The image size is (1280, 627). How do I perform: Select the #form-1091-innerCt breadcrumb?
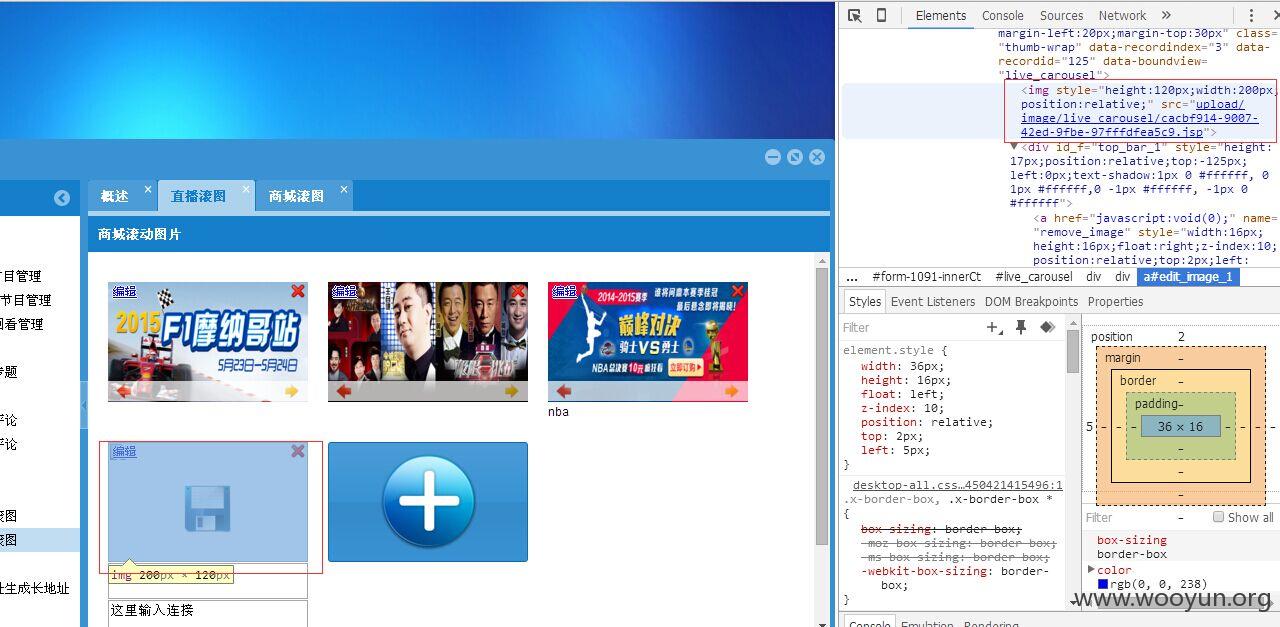click(x=927, y=277)
